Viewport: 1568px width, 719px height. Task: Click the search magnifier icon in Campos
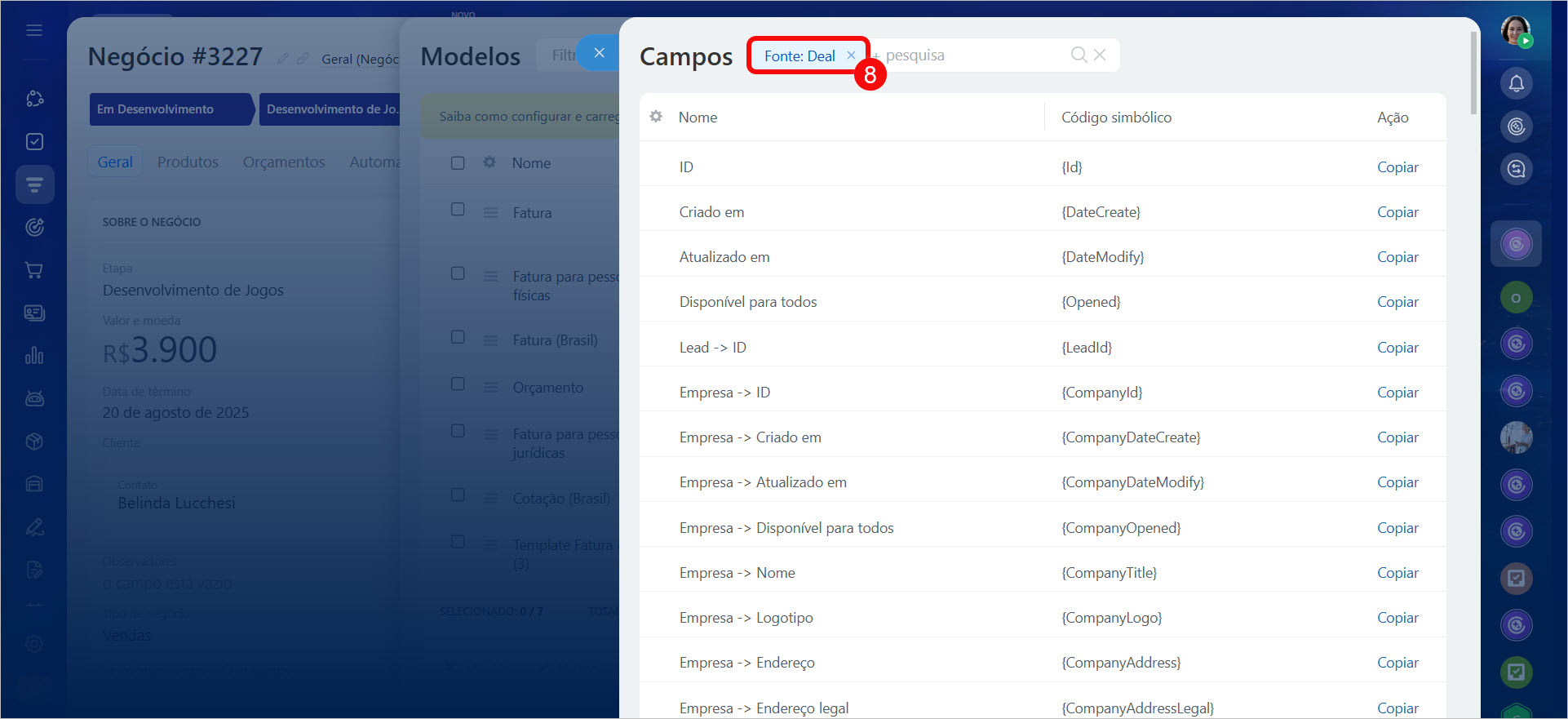[x=1079, y=55]
